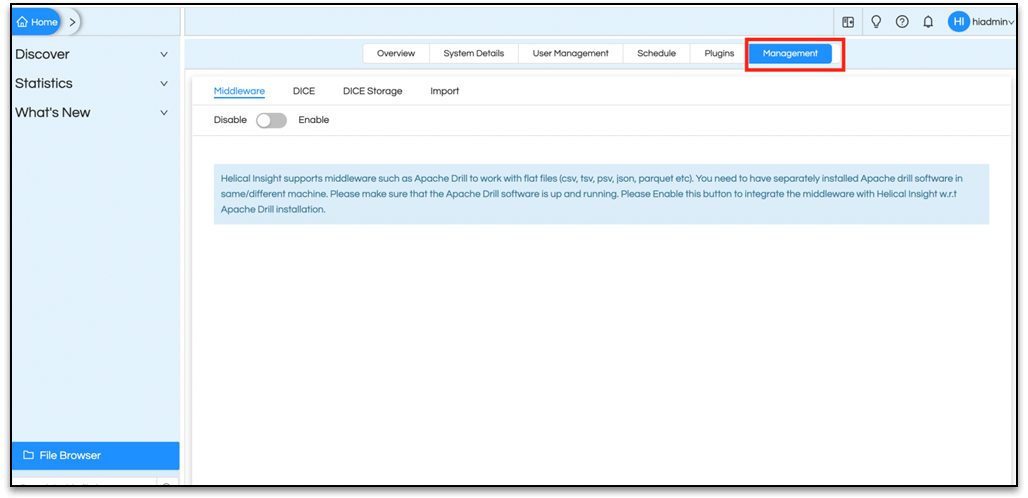Click the HI user avatar
The width and height of the screenshot is (1028, 498).
click(959, 22)
